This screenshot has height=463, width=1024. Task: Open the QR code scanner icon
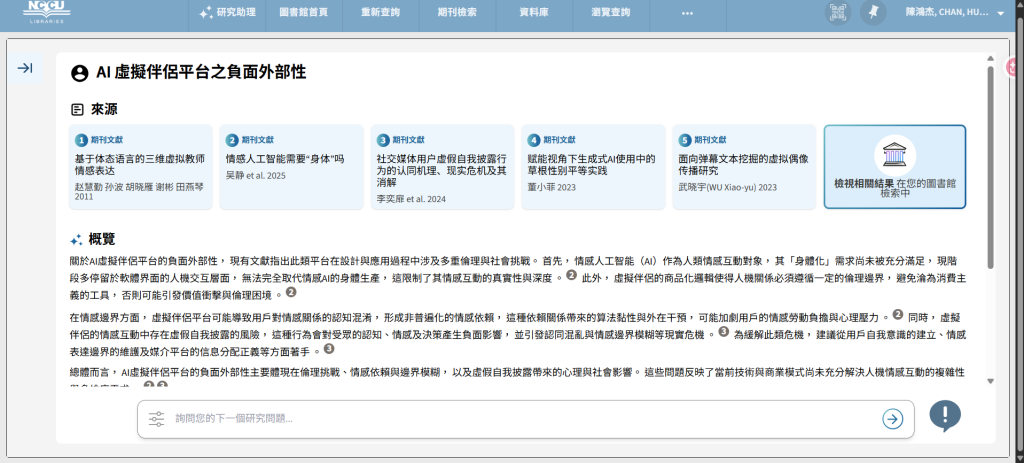839,12
